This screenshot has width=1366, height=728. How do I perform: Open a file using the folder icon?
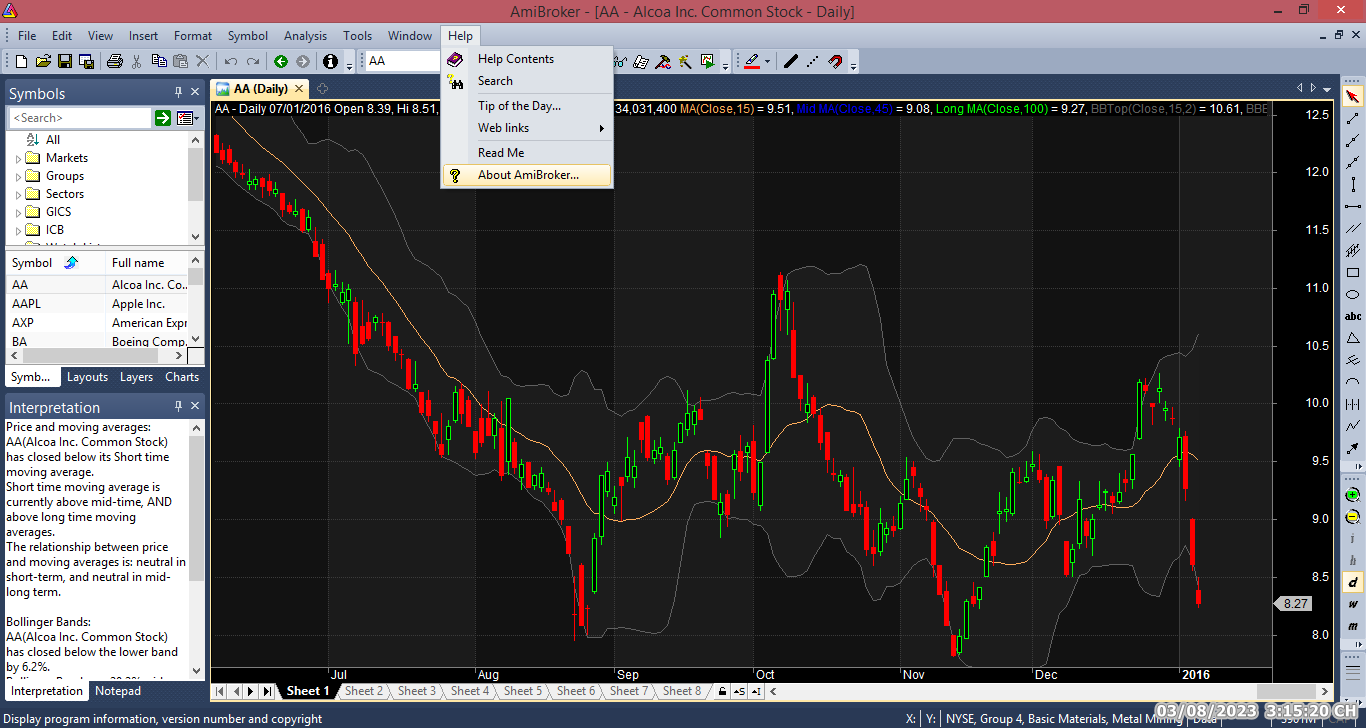[x=42, y=61]
